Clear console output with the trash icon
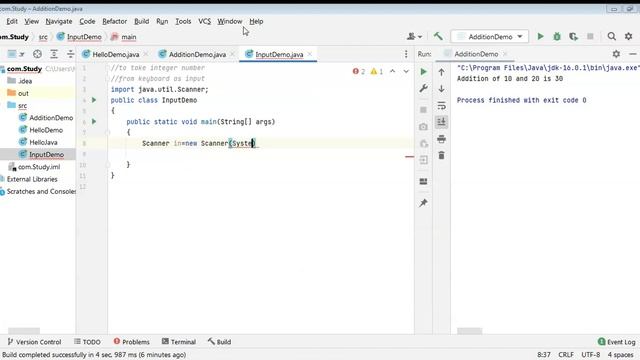 441,156
